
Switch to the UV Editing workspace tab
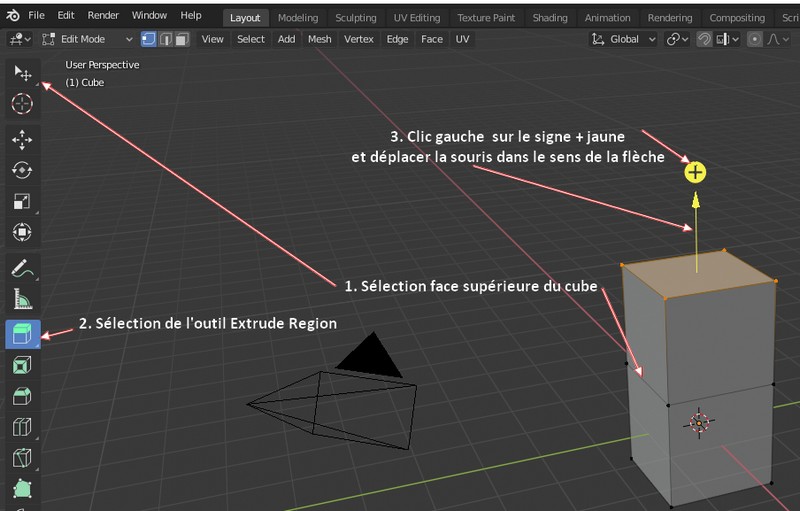417,18
